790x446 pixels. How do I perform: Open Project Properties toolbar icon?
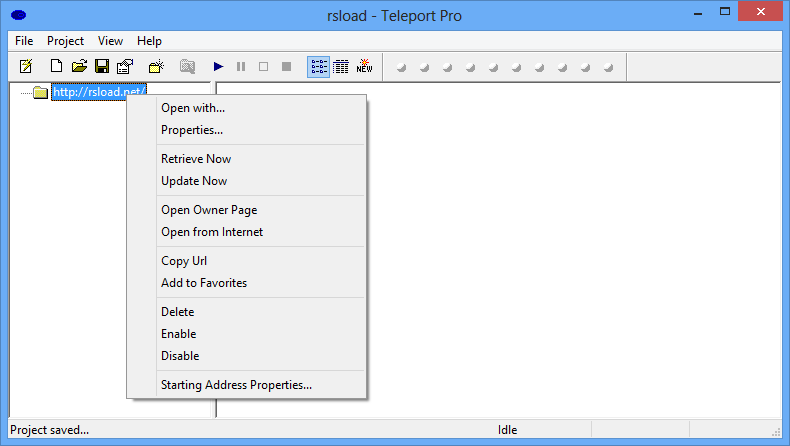tap(125, 67)
